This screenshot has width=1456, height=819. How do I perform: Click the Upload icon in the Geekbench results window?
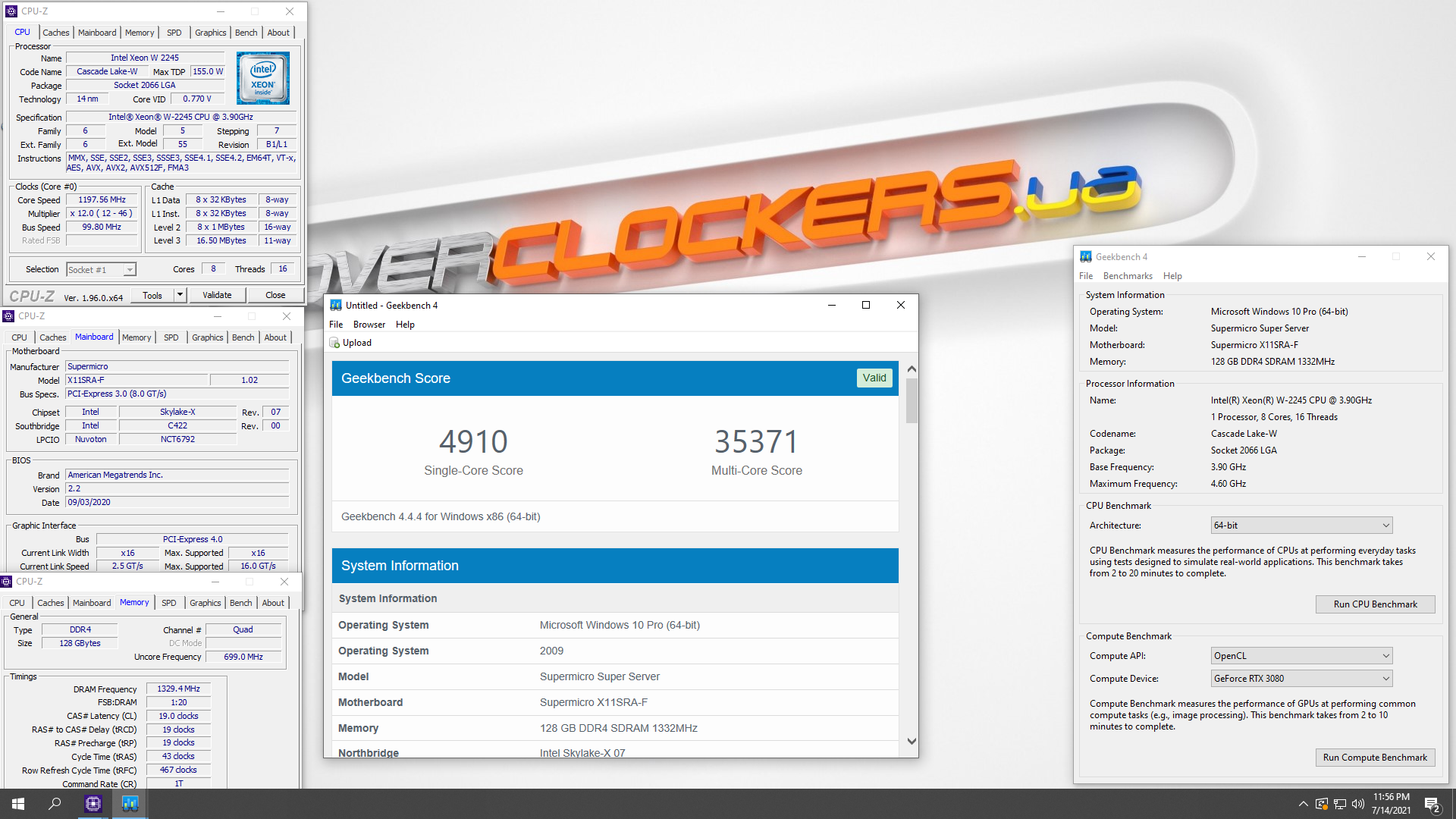(x=334, y=343)
